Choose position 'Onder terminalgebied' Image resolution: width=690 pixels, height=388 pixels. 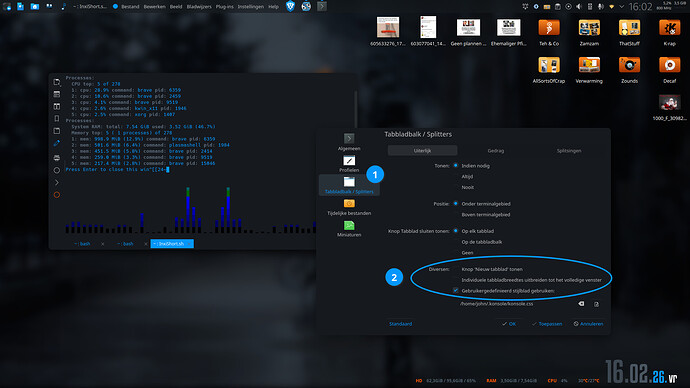(482, 204)
